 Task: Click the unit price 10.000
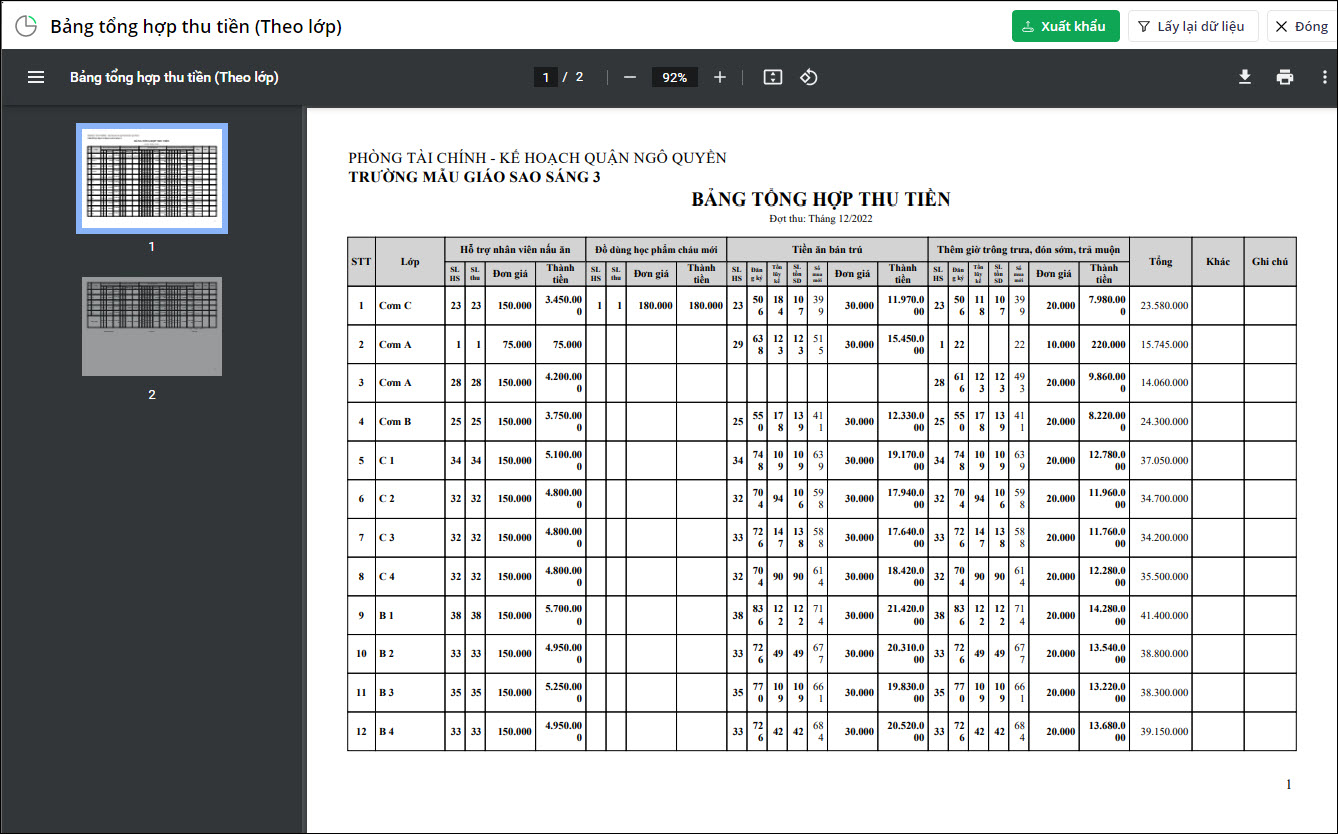(x=1061, y=344)
